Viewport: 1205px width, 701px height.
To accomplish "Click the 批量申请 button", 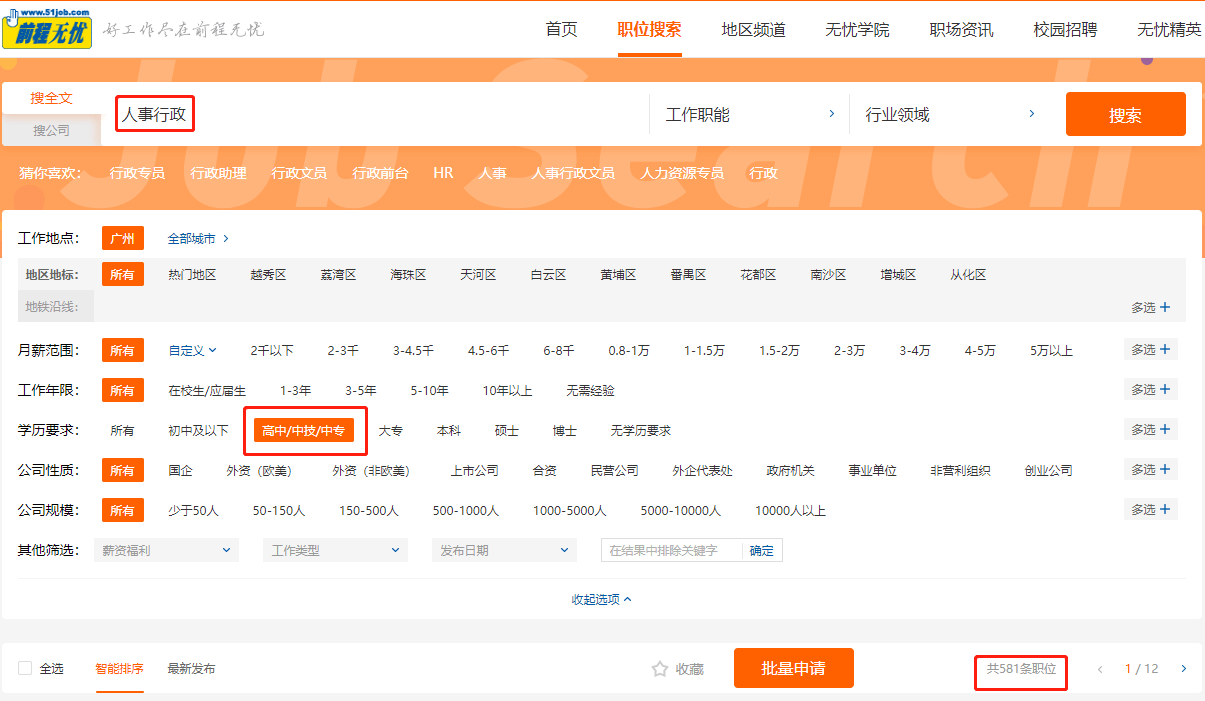I will (x=793, y=669).
